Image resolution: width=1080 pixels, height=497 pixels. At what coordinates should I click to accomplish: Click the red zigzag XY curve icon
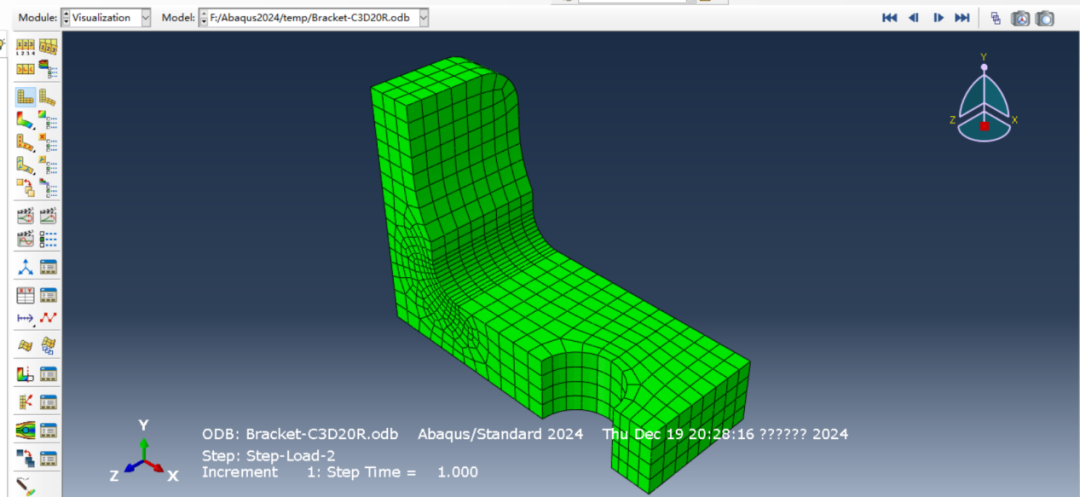point(48,317)
